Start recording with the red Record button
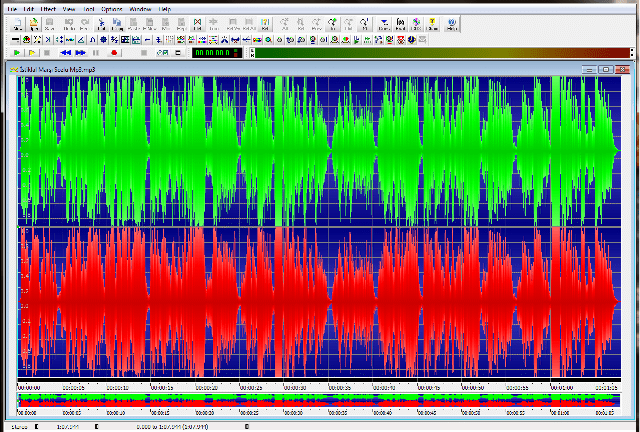 pos(114,52)
